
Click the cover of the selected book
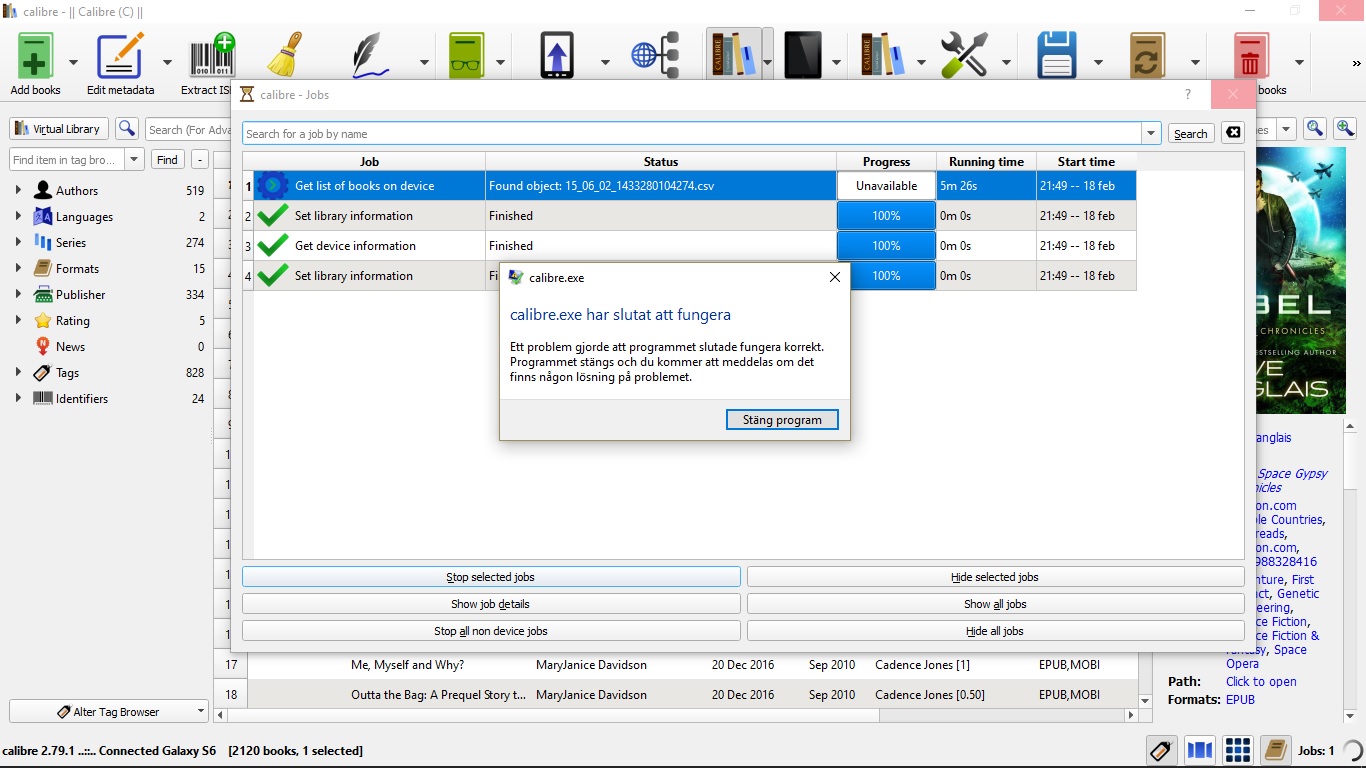(x=1301, y=281)
